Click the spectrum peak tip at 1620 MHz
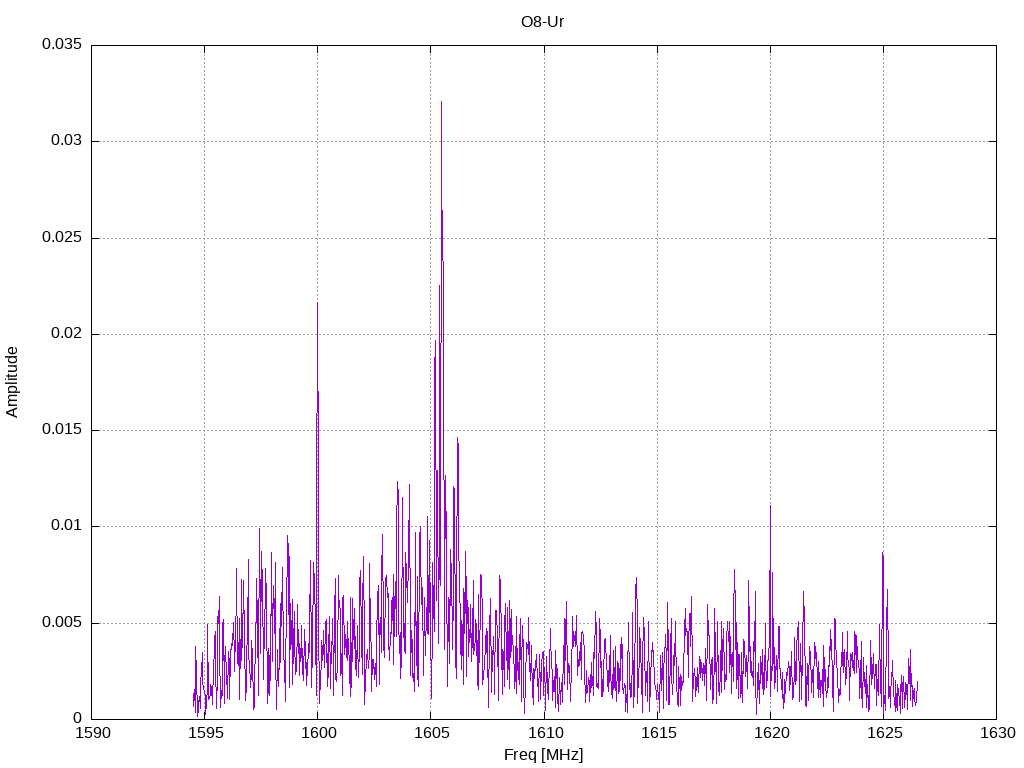This screenshot has height=768, width=1024. pyautogui.click(x=770, y=506)
